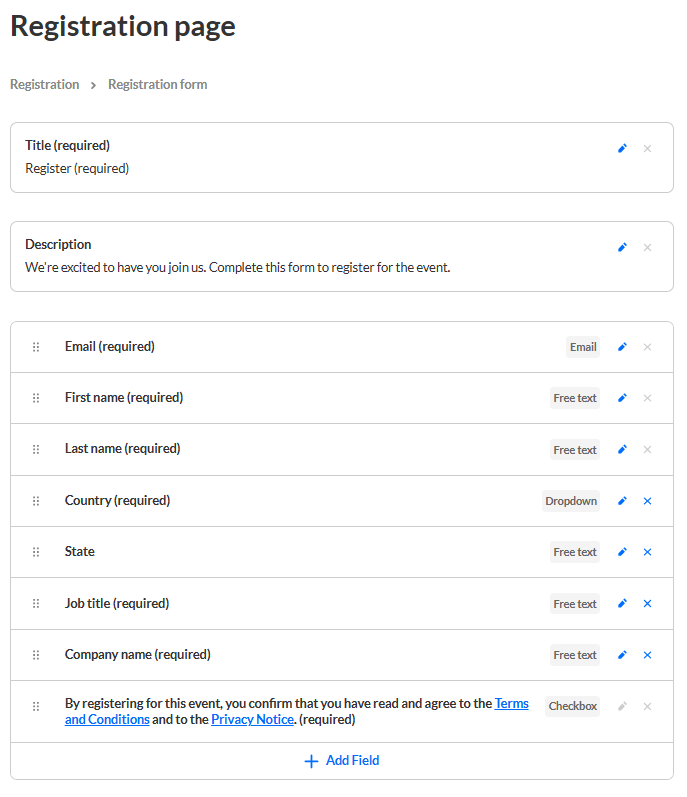687x797 pixels.
Task: Grab the drag handle for Email row
Action: tap(36, 347)
